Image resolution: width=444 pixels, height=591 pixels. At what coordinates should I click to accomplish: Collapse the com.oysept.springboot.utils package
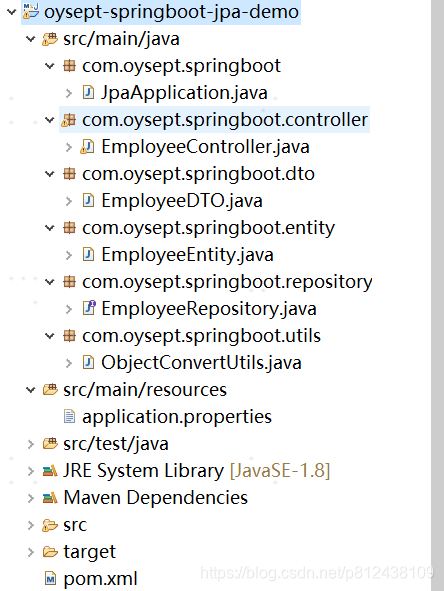[49, 335]
